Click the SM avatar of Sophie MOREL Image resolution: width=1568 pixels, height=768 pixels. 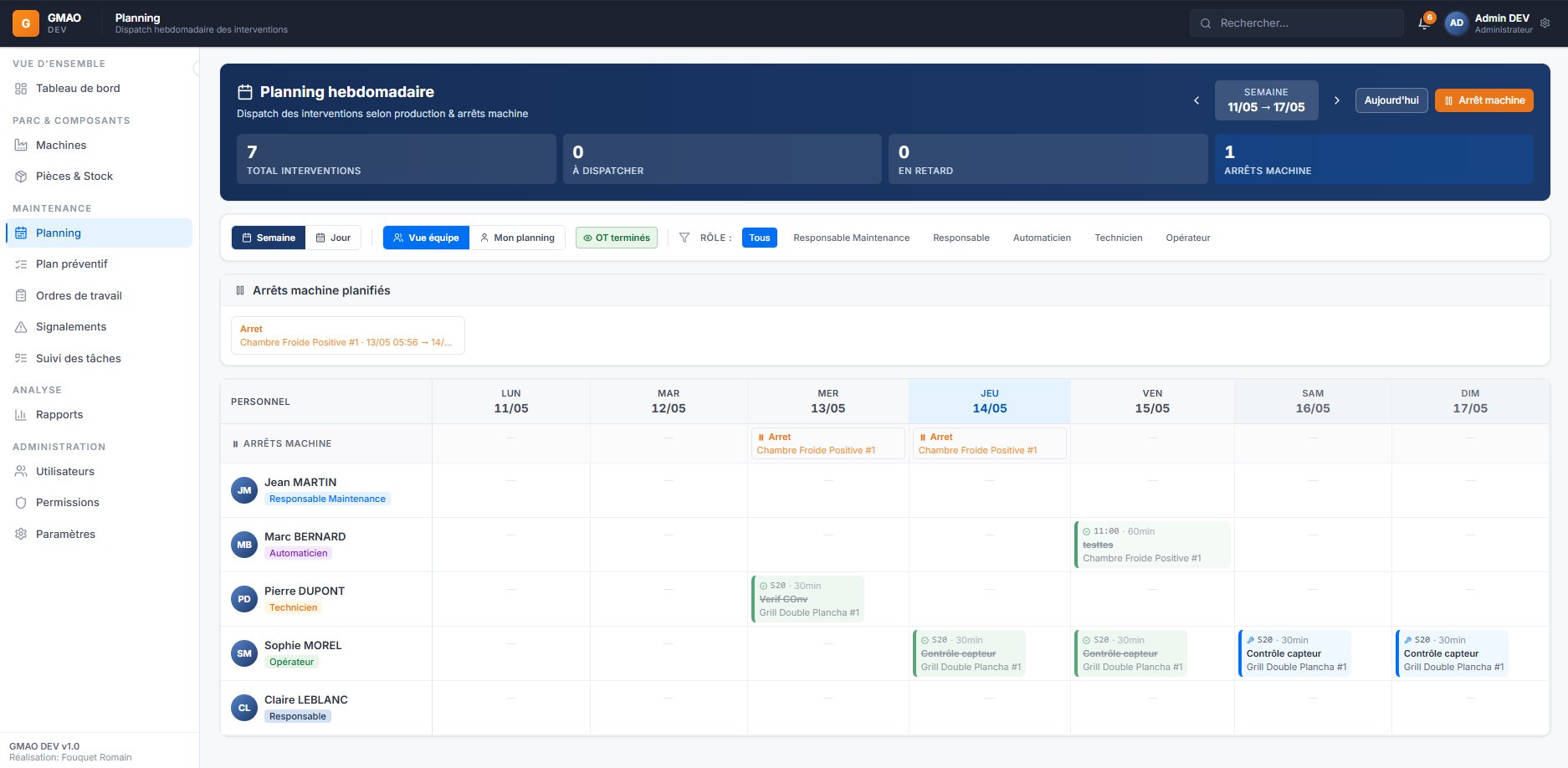click(244, 653)
